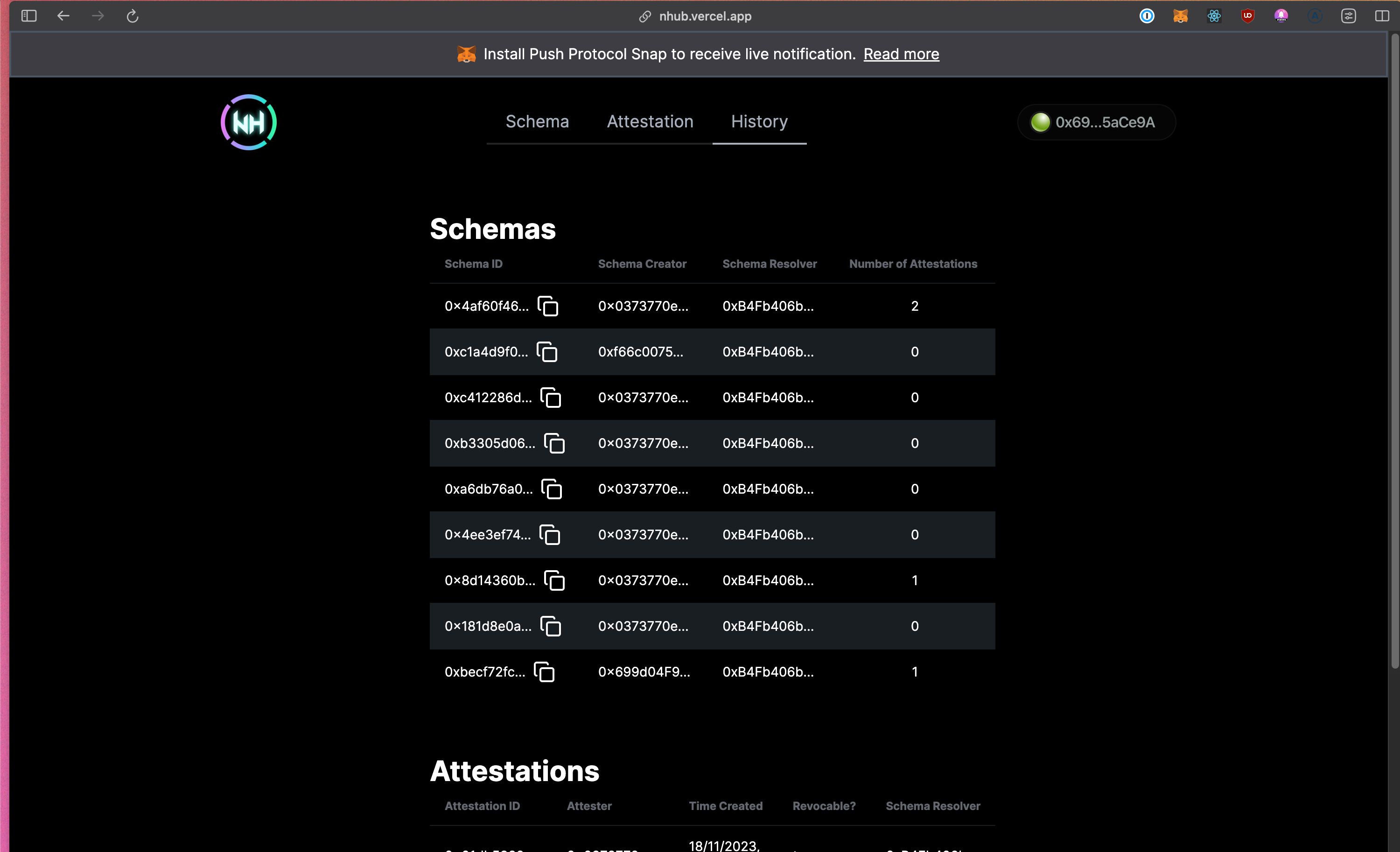
Task: Open the Read more link
Action: pyautogui.click(x=901, y=54)
